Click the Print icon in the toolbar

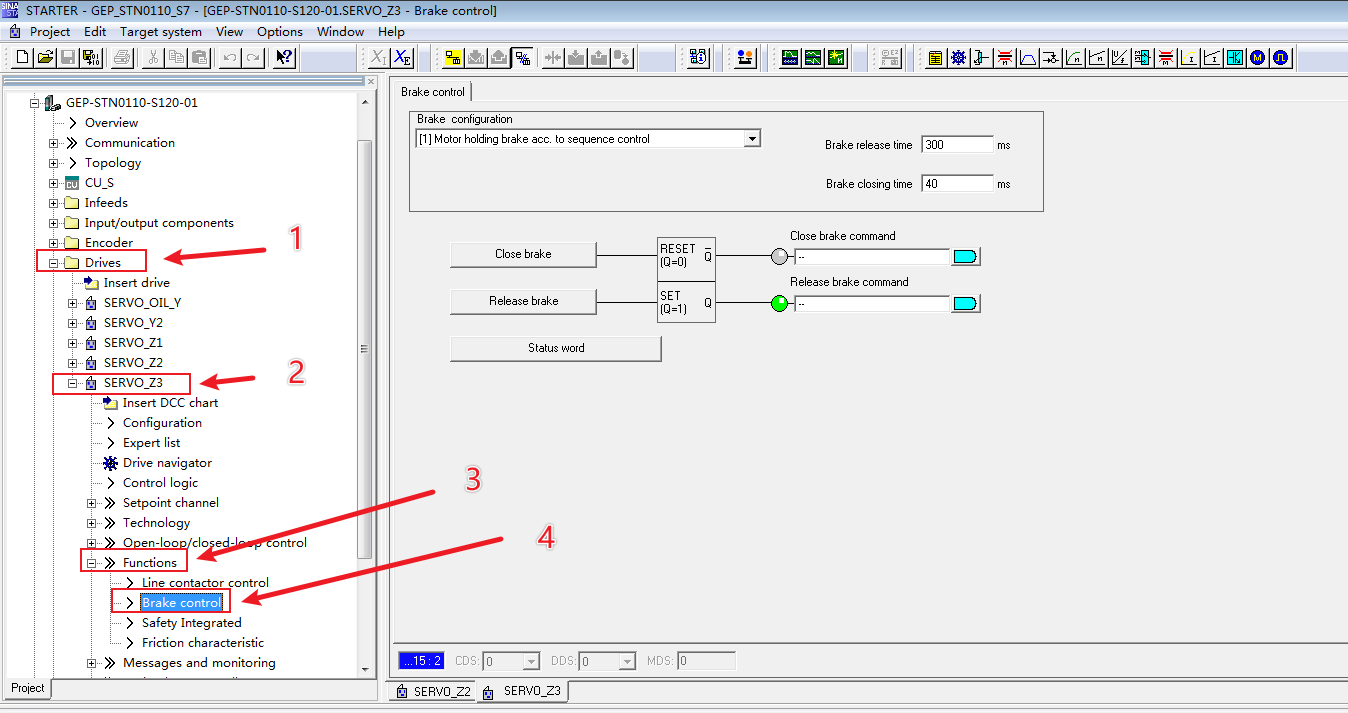click(121, 58)
